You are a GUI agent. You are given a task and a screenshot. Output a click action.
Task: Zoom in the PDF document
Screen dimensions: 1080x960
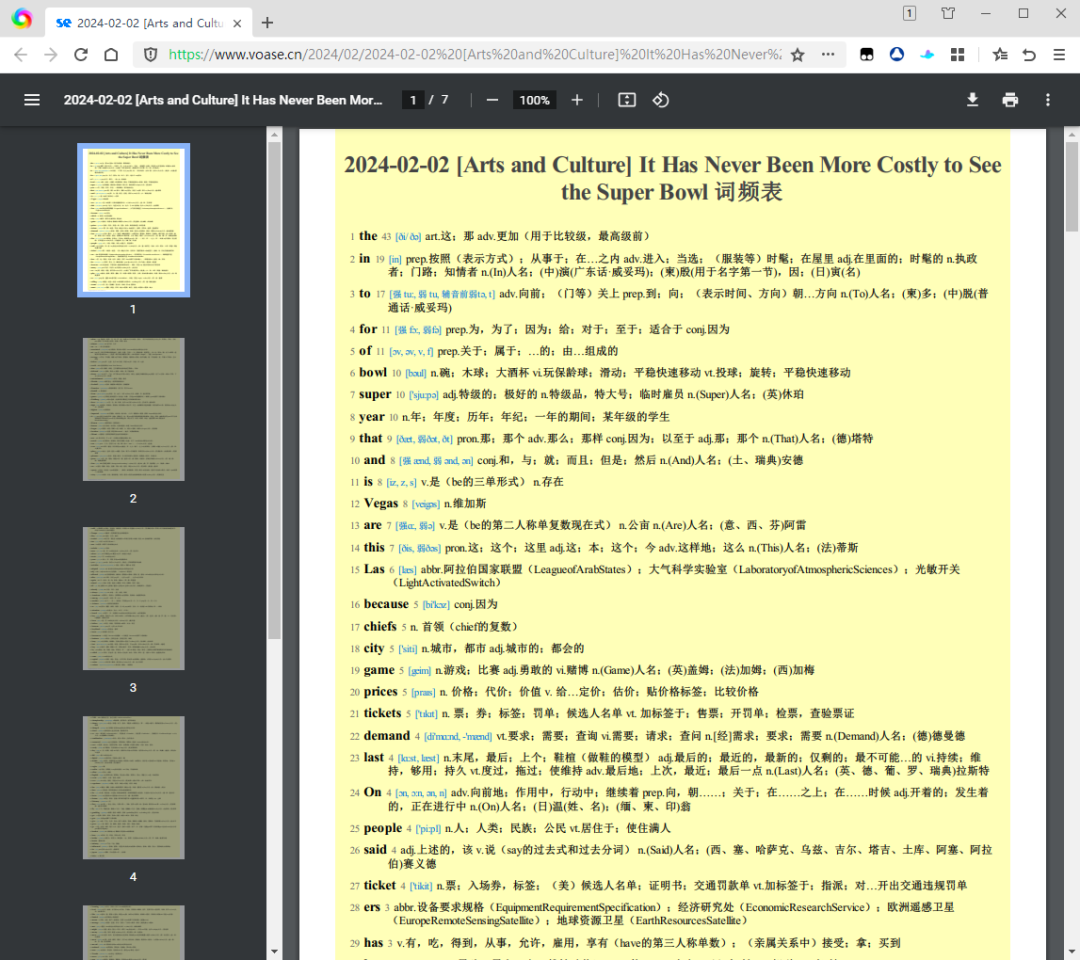pyautogui.click(x=577, y=100)
